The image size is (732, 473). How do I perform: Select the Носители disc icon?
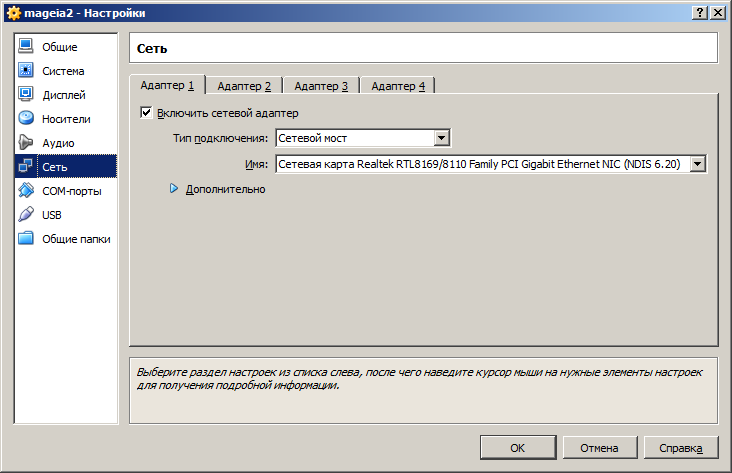coord(26,119)
